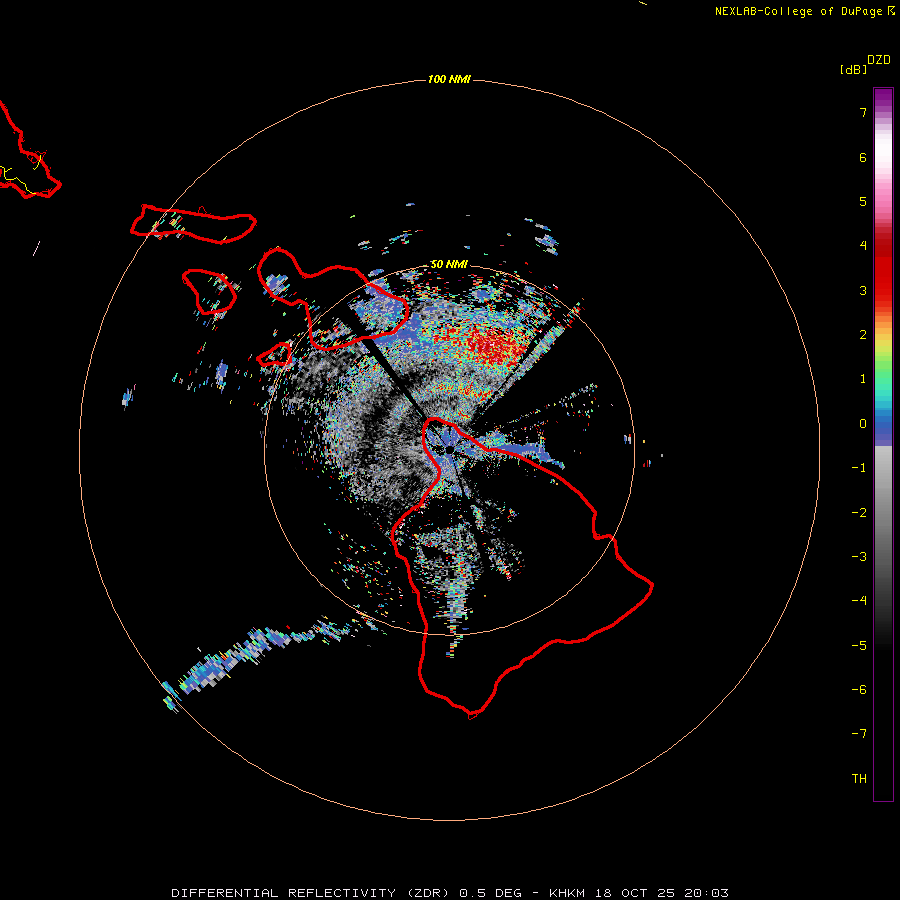Click the legend value 0

863,424
